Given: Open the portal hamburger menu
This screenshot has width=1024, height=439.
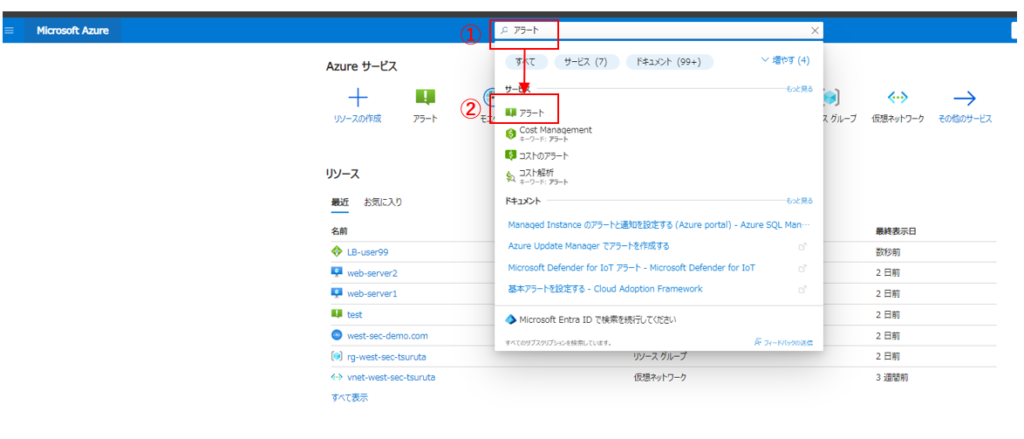Looking at the screenshot, I should (9, 31).
